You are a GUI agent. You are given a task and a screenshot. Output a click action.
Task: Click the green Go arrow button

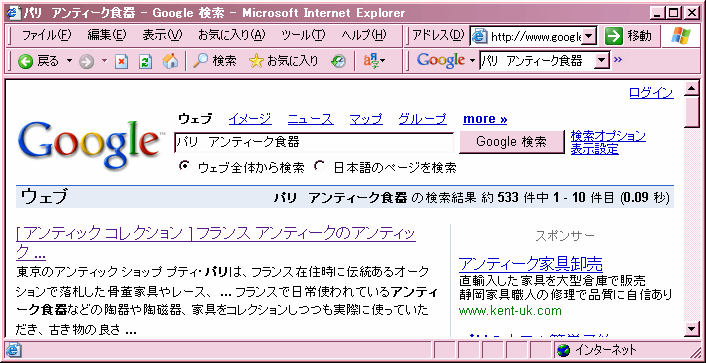coord(613,36)
